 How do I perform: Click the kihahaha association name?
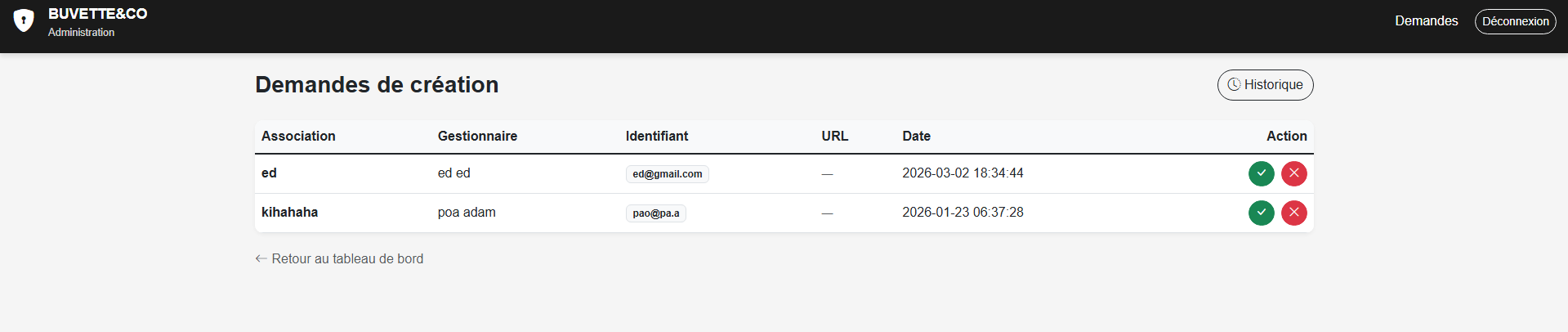[289, 213]
